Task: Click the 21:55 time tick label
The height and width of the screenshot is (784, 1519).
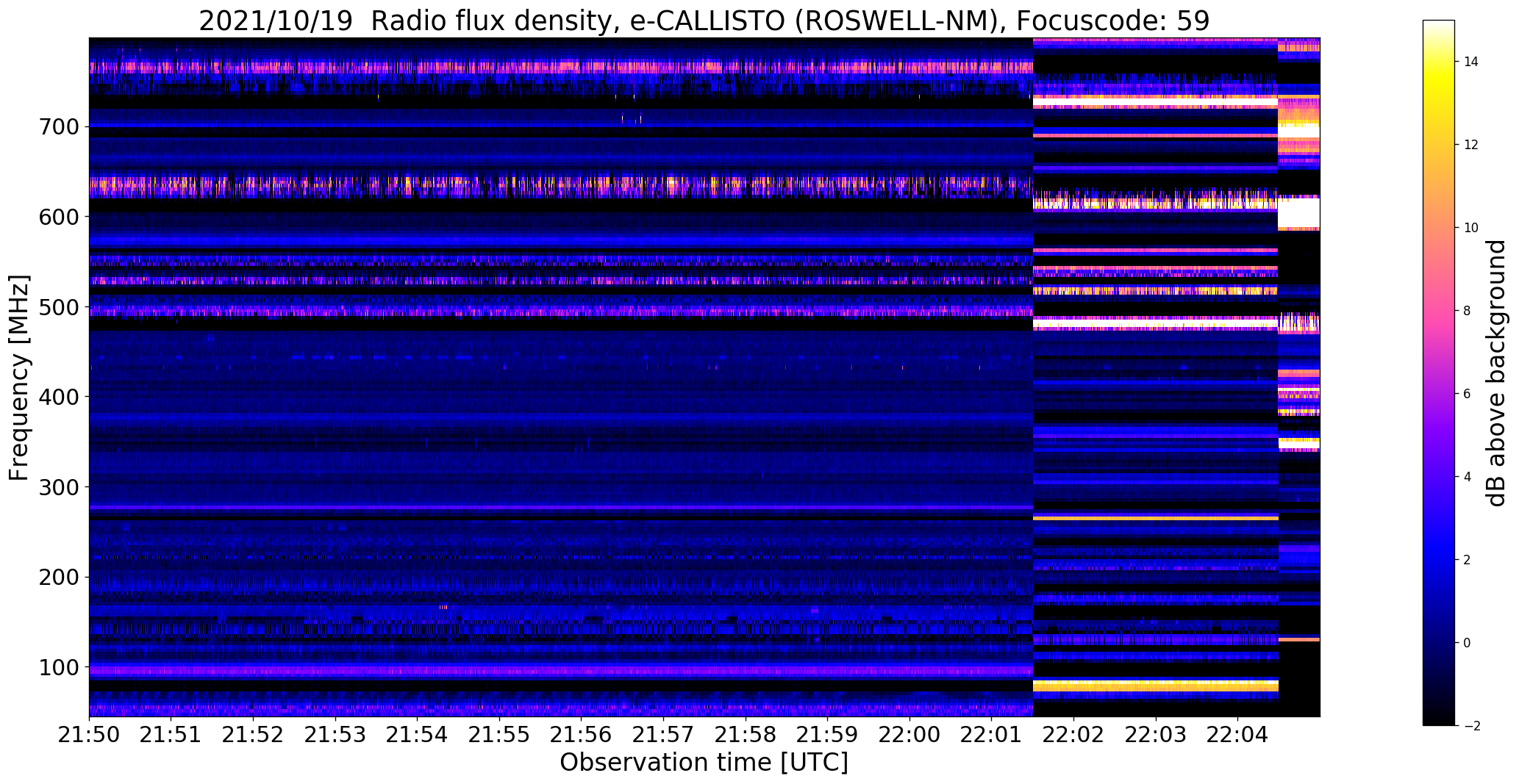Action: click(499, 734)
